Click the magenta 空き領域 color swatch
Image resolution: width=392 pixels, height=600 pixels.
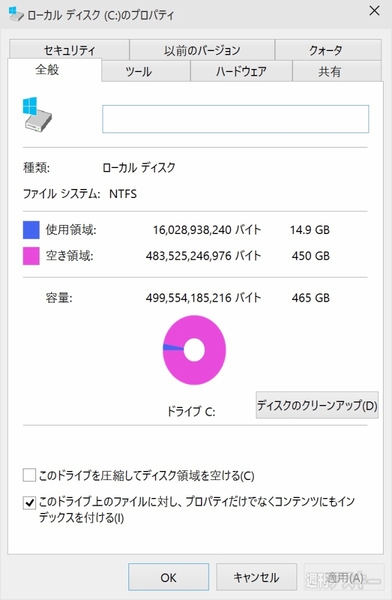click(x=31, y=256)
